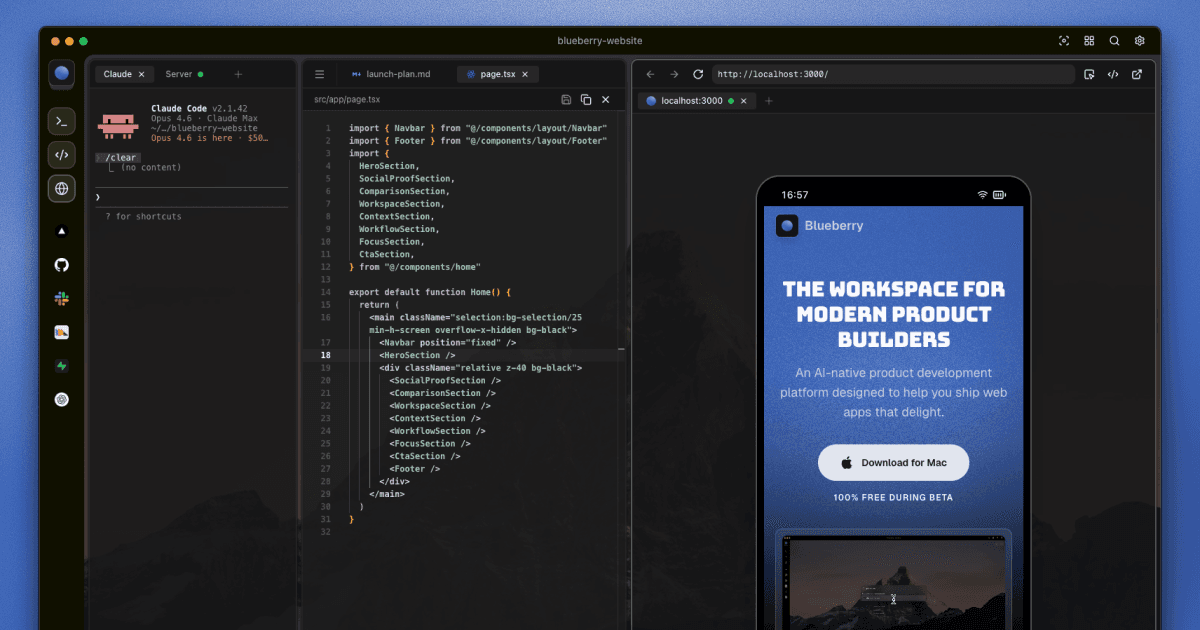Click the Download for Mac button
The image size is (1200, 630).
(893, 463)
